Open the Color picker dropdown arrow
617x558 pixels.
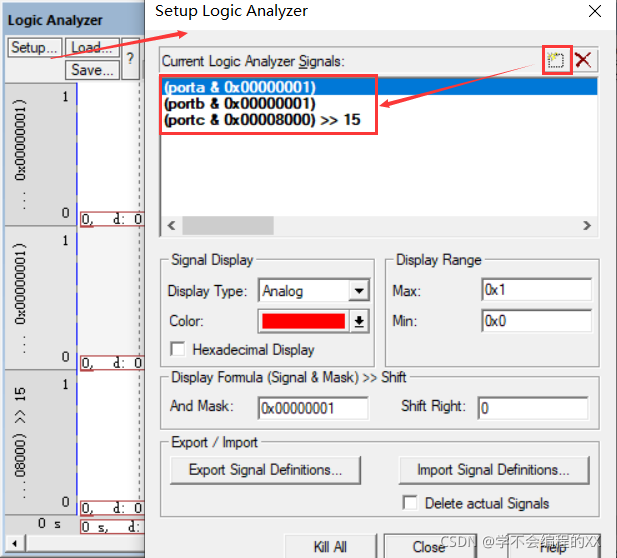359,321
